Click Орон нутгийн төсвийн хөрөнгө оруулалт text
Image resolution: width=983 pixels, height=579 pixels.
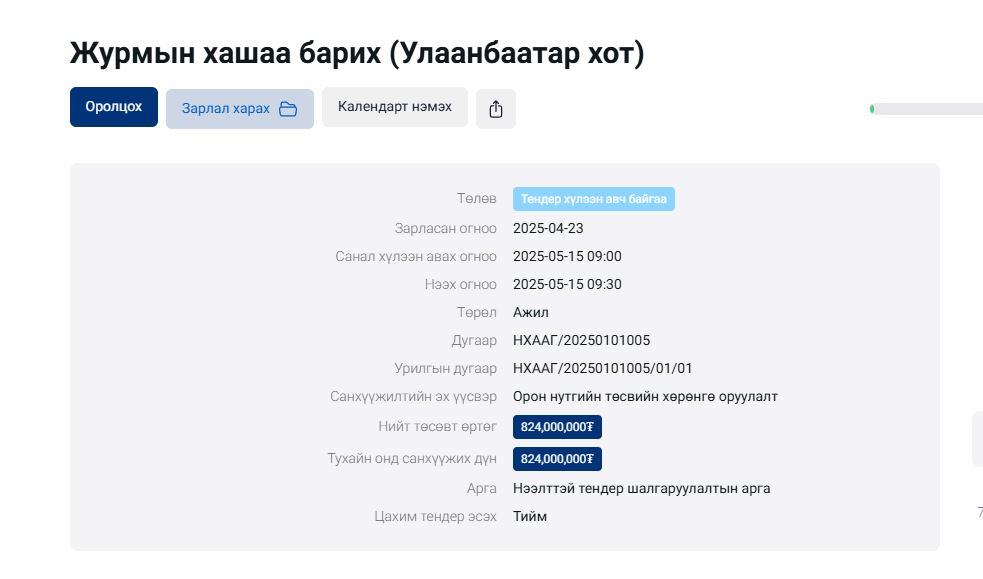point(645,397)
